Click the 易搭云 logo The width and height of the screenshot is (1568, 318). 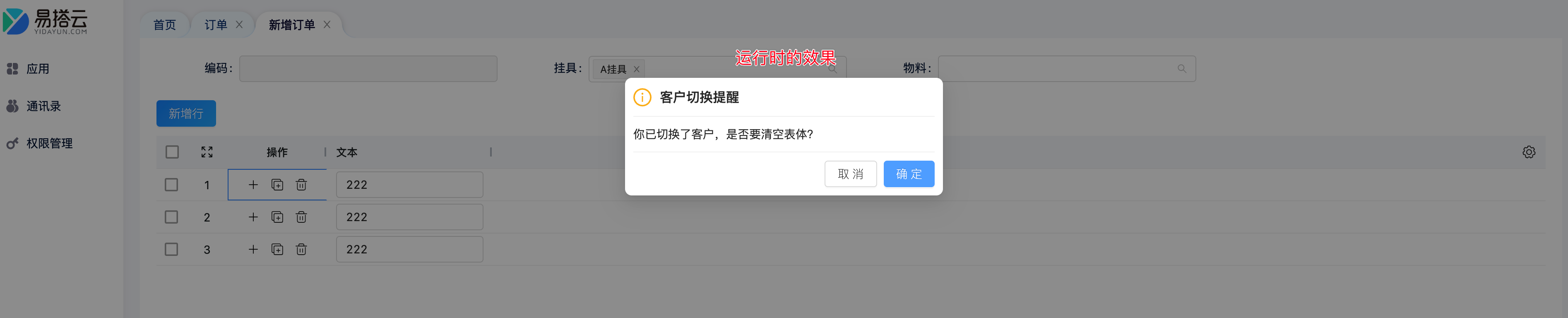point(46,21)
